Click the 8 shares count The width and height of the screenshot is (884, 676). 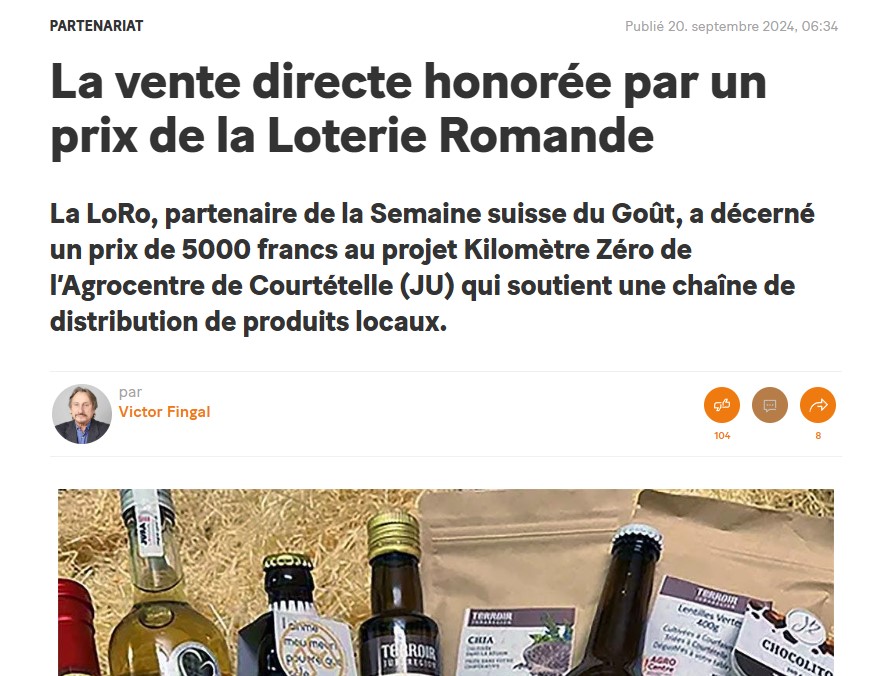818,435
